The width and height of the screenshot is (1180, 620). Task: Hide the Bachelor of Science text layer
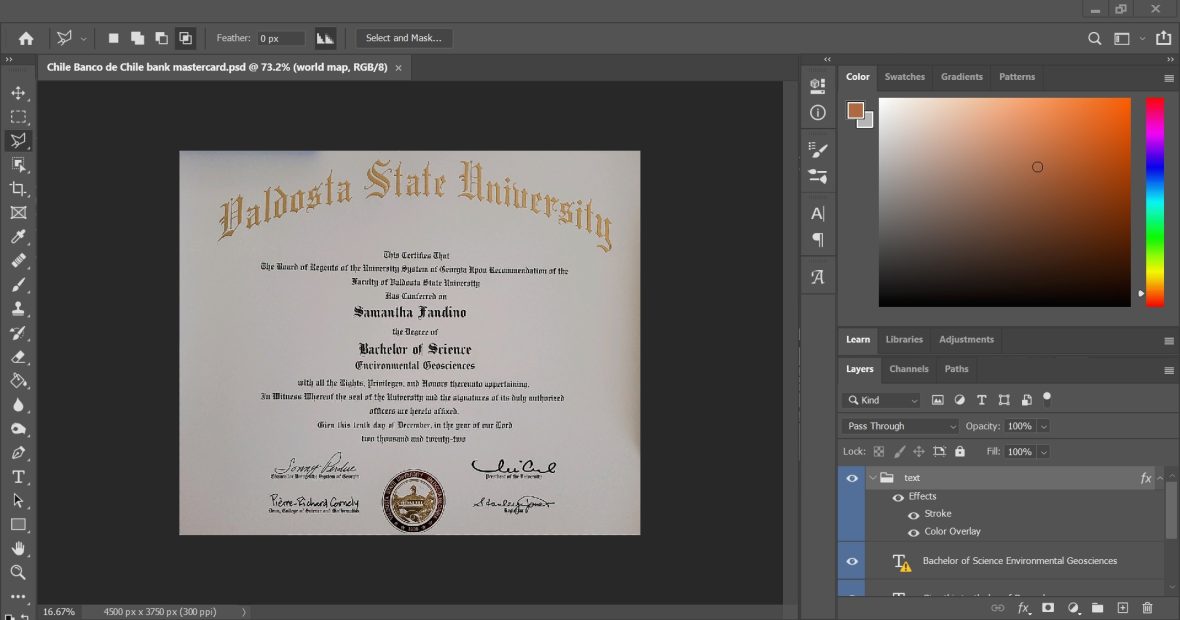(x=852, y=561)
